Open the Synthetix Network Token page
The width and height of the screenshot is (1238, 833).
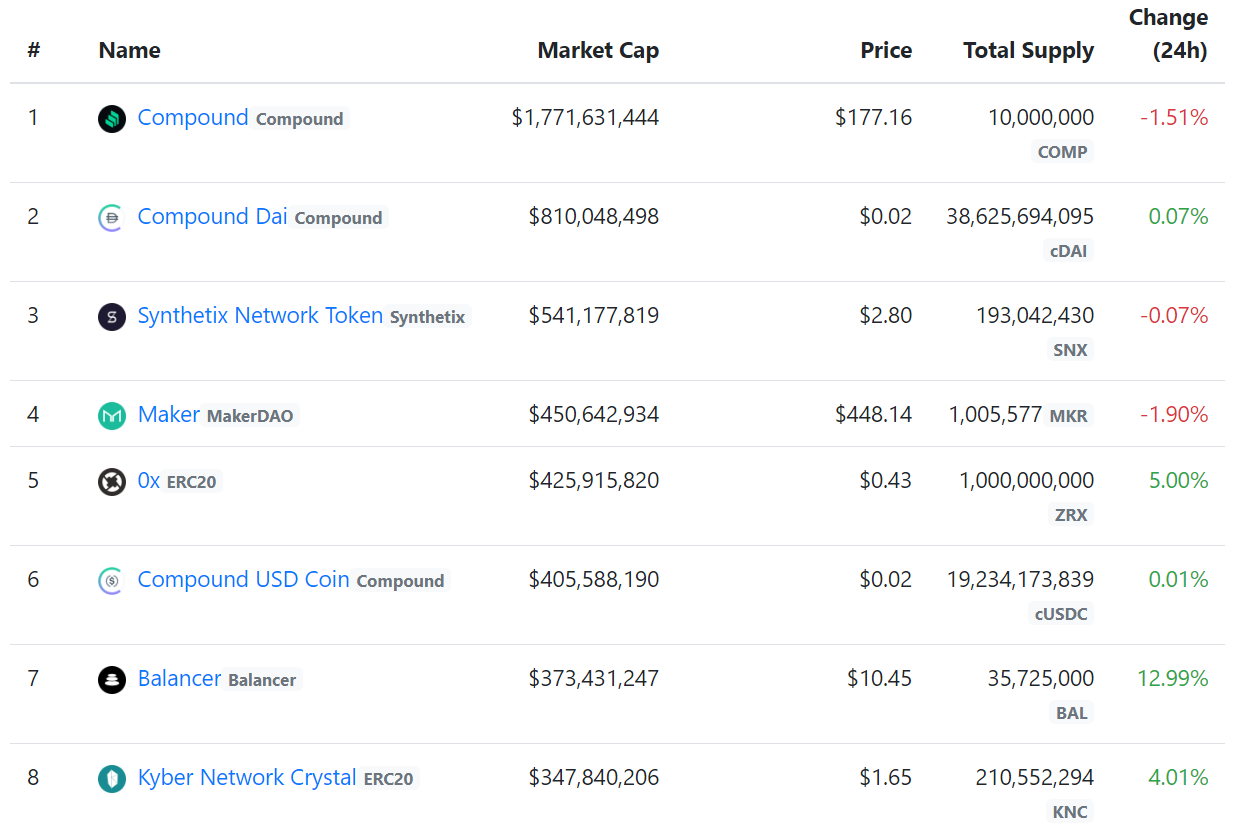click(260, 316)
